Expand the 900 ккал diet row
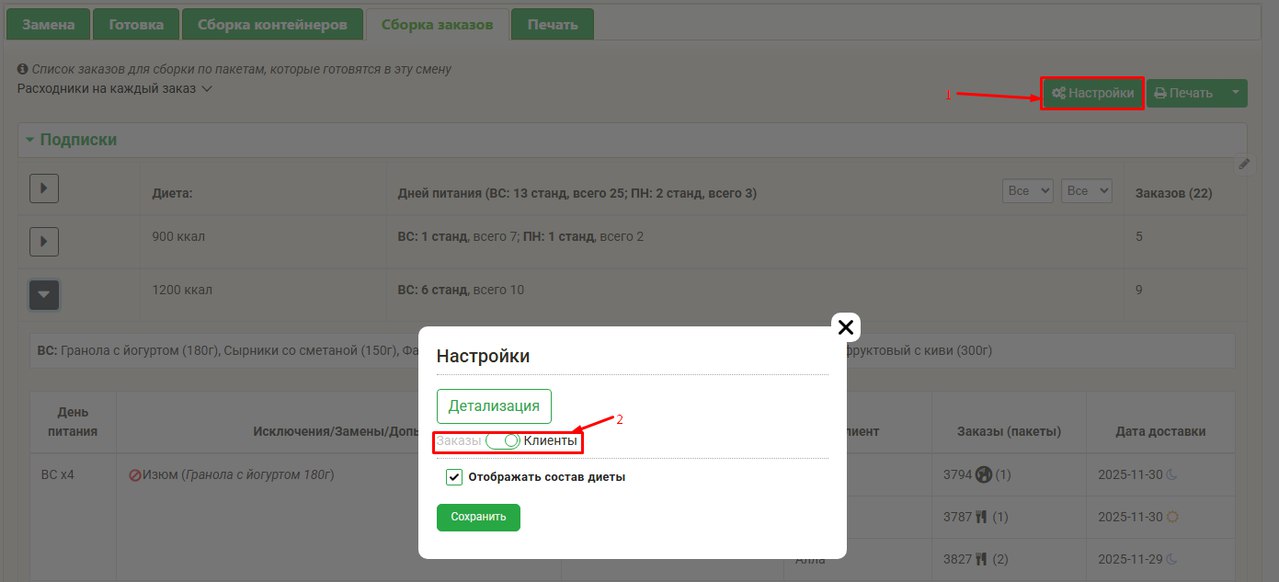1279x582 pixels. pyautogui.click(x=44, y=241)
